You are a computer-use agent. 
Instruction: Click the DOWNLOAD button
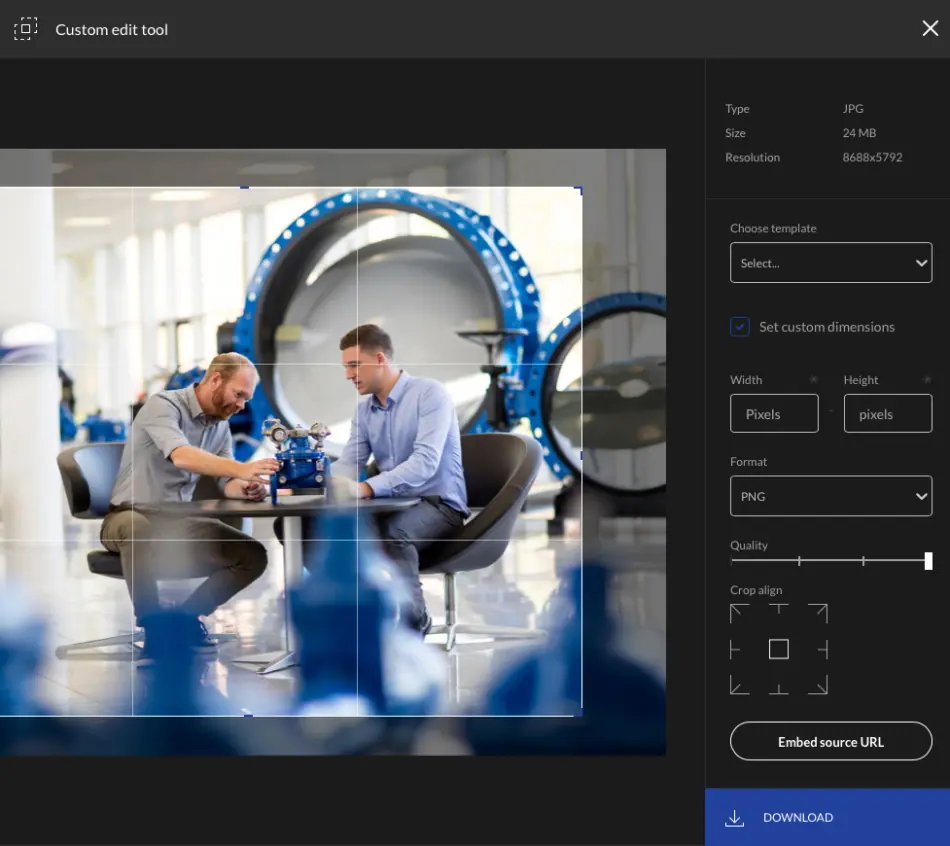[827, 817]
